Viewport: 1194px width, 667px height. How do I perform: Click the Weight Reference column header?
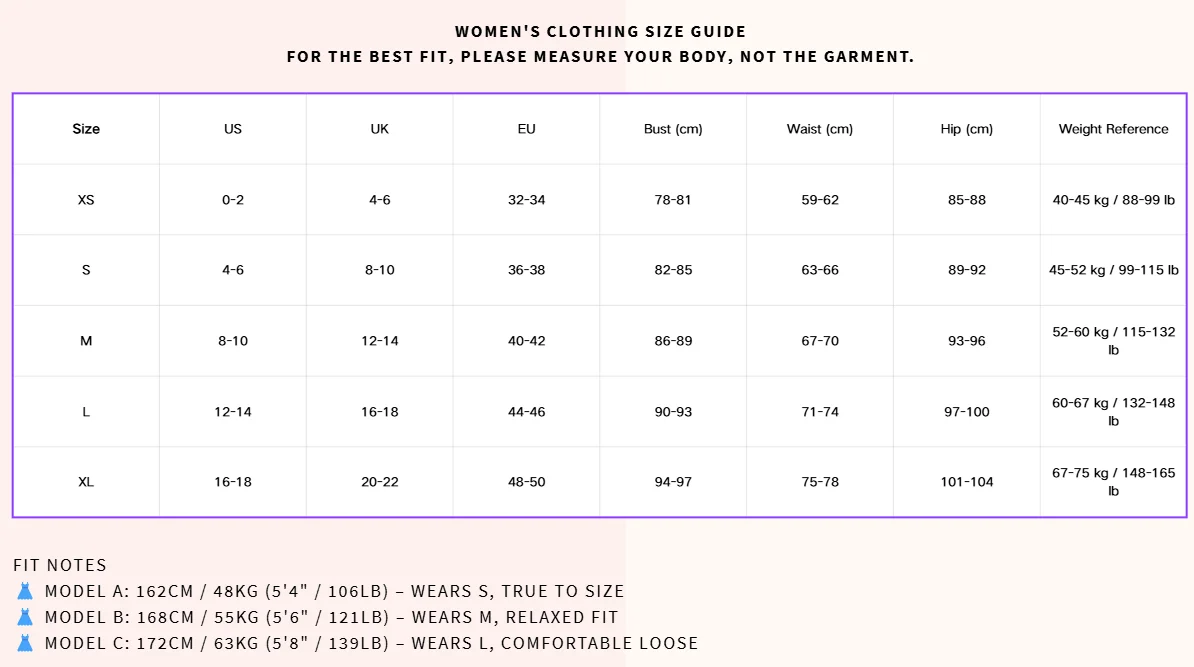click(1113, 129)
